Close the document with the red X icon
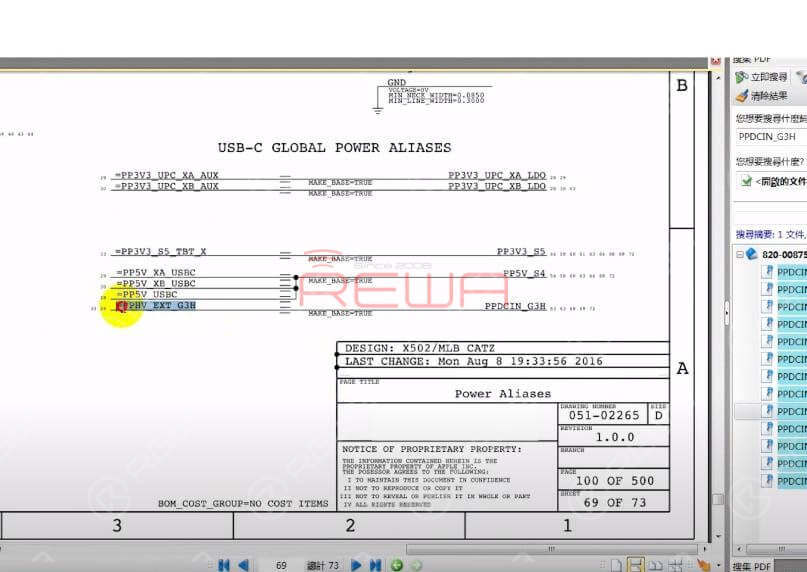Screen dimensions: 807x572 coord(715,61)
